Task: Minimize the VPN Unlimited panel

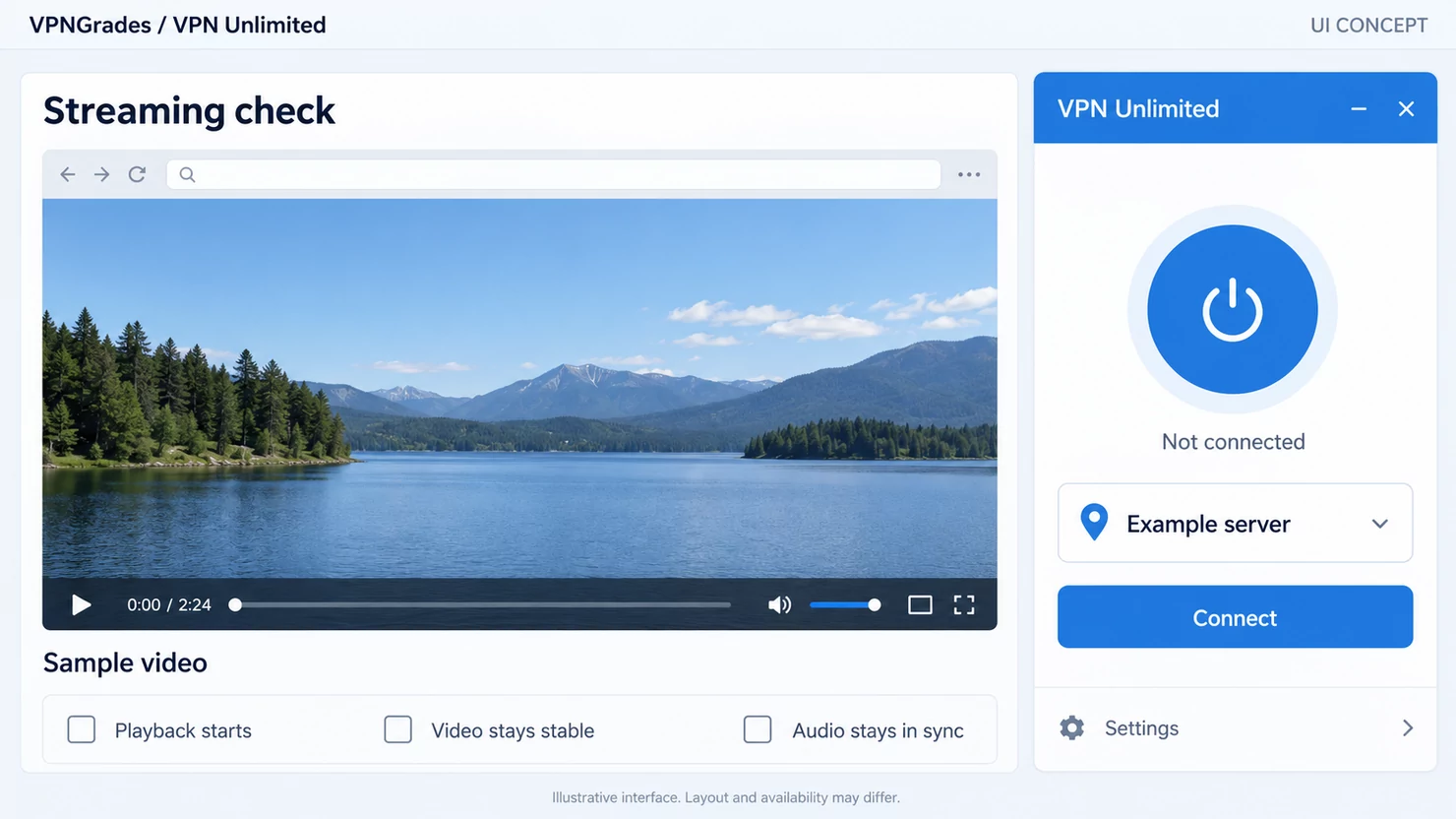Action: coord(1359,108)
